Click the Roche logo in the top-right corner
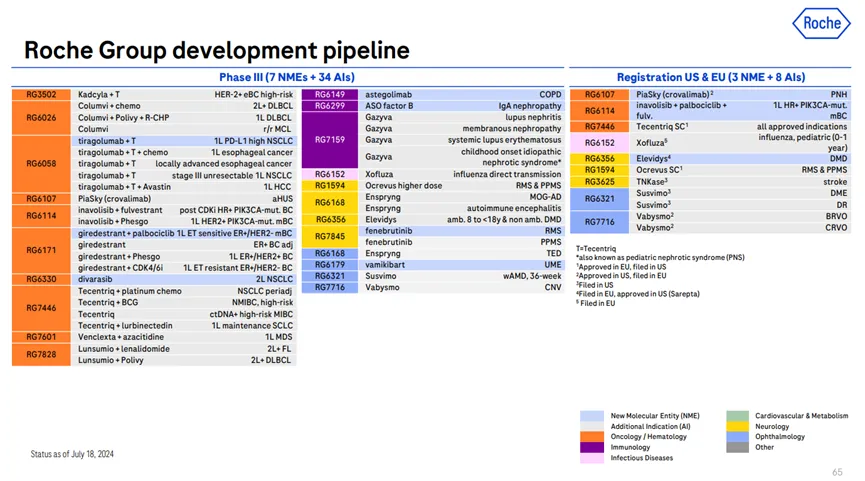Viewport: 865px width, 481px height. point(821,24)
